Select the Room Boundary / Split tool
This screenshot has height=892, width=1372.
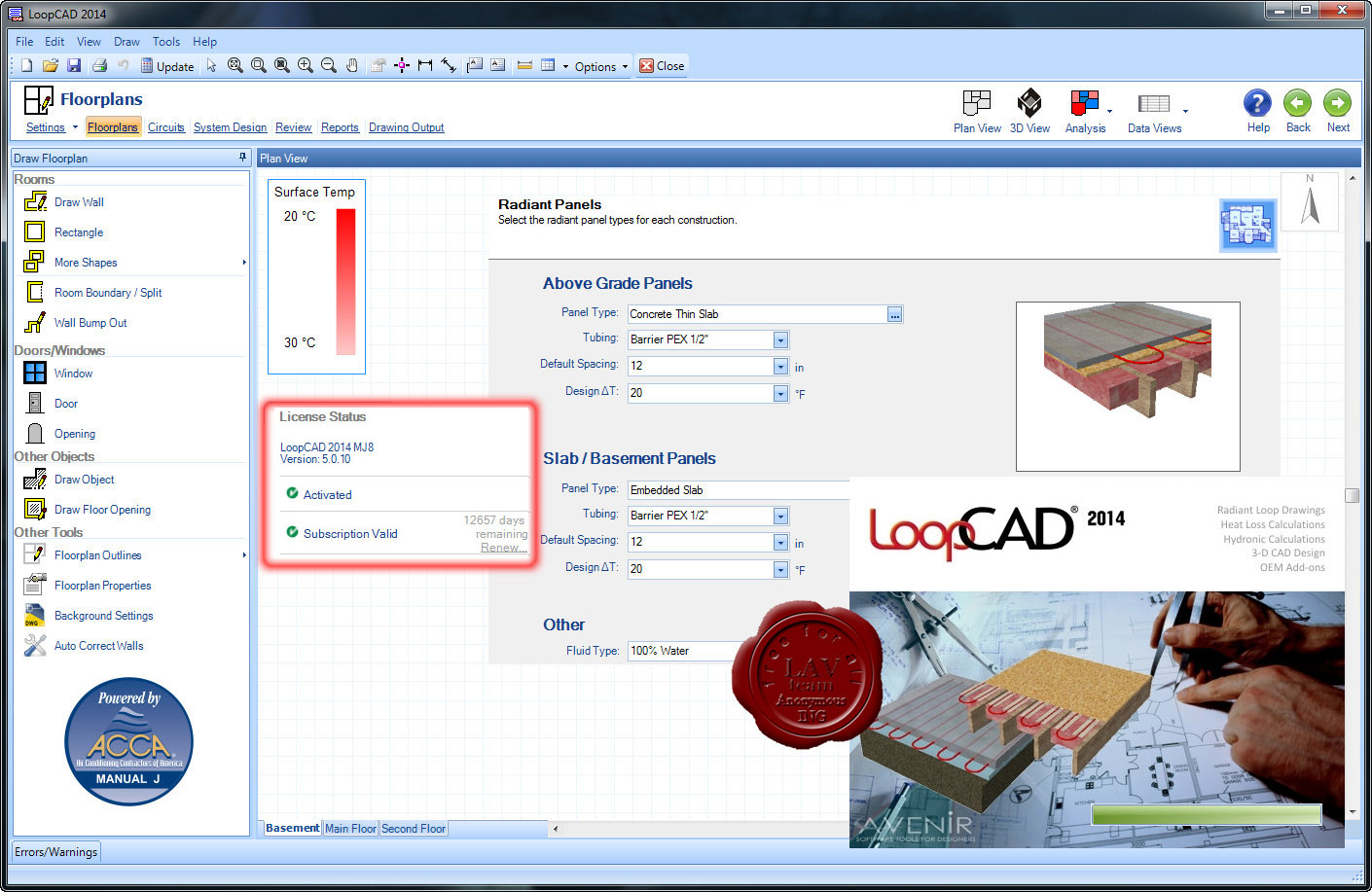tap(107, 293)
